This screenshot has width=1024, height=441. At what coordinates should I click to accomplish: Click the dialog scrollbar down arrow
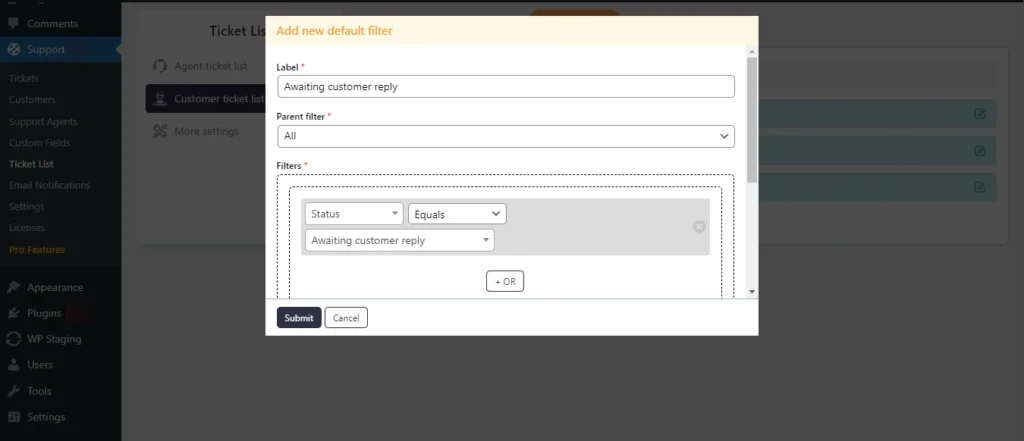point(752,291)
